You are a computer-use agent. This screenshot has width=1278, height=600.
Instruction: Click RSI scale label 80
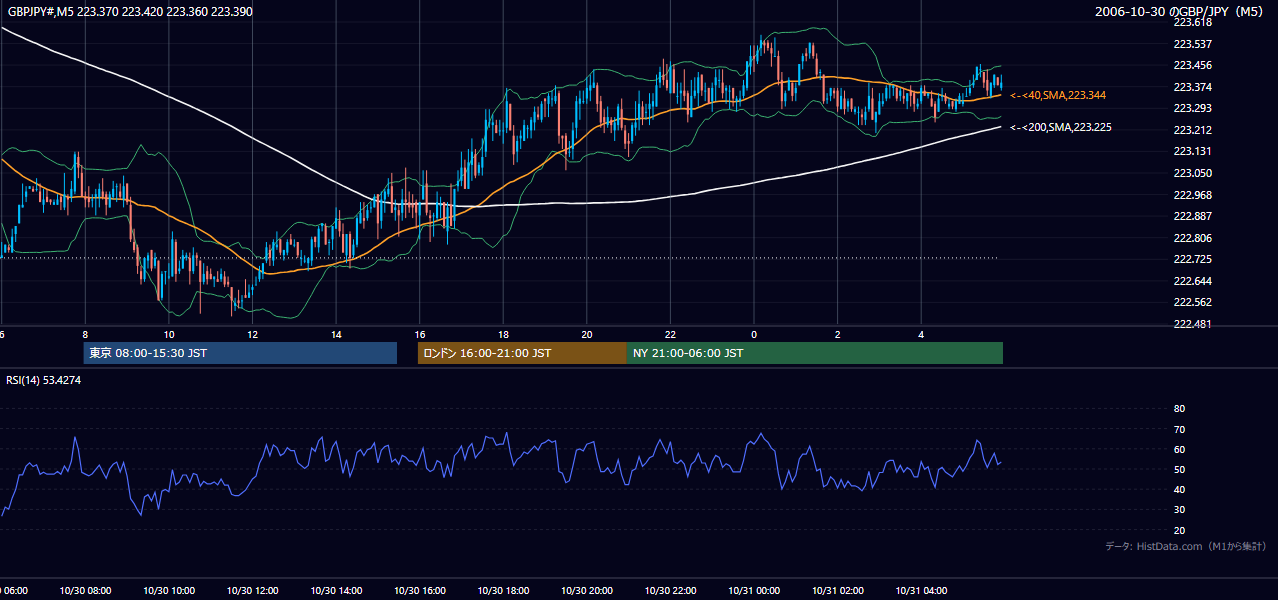pos(1179,409)
